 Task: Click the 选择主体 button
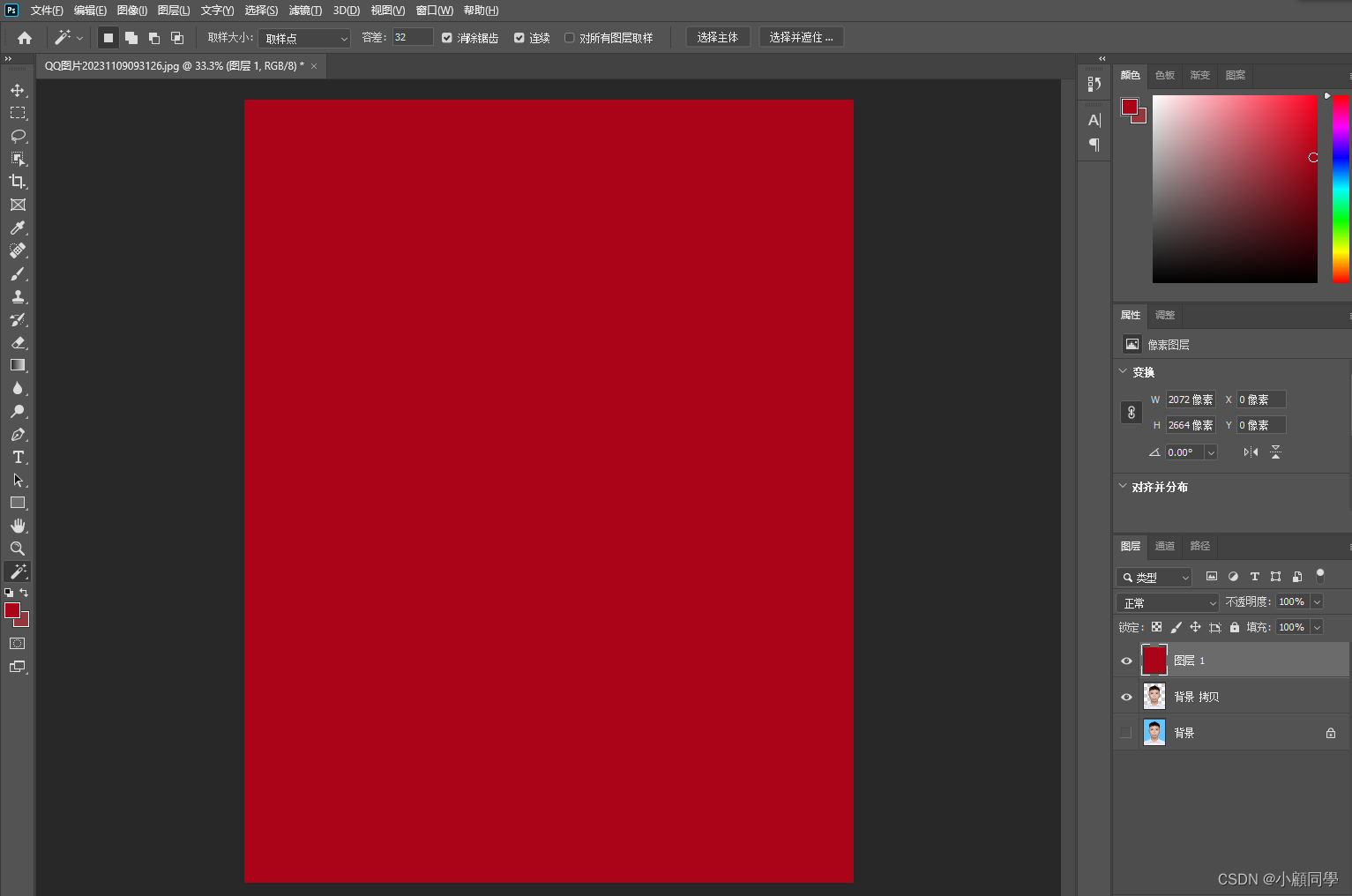718,37
